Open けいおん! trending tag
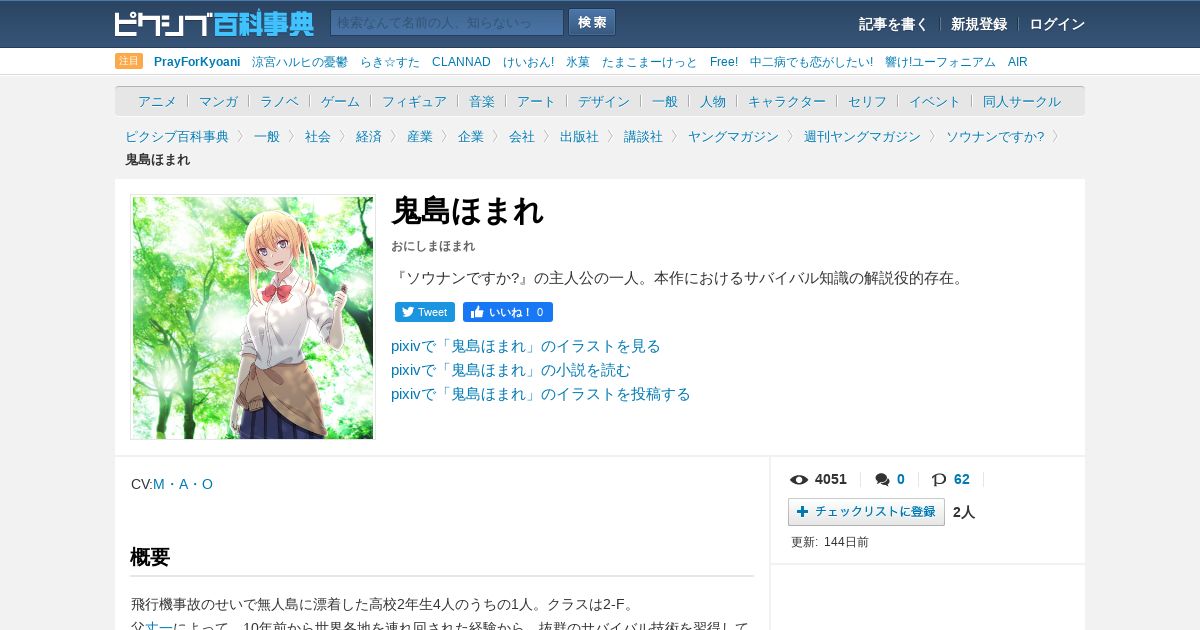The width and height of the screenshot is (1200, 630). 528,62
